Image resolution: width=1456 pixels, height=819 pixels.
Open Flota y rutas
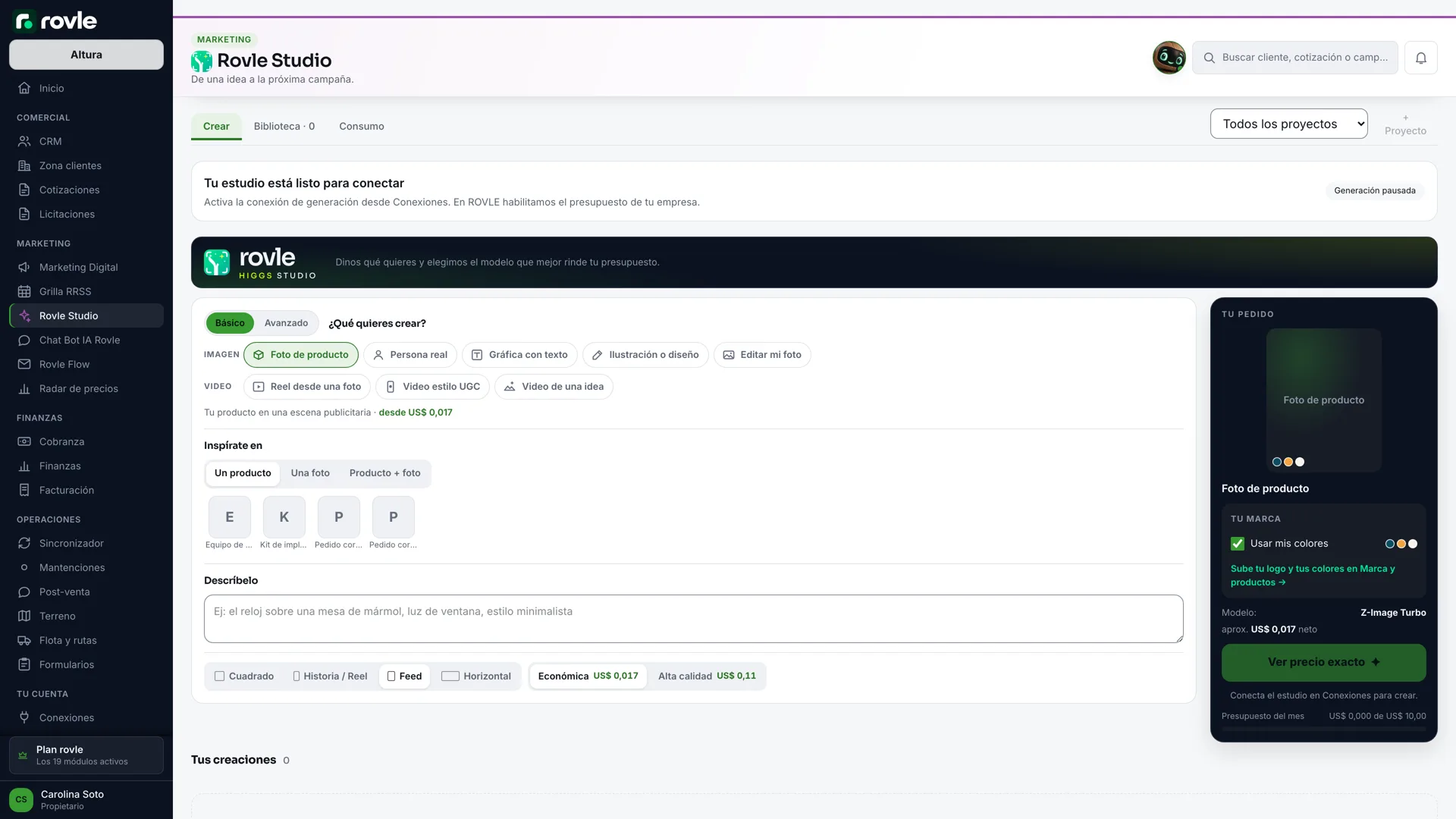click(x=86, y=640)
